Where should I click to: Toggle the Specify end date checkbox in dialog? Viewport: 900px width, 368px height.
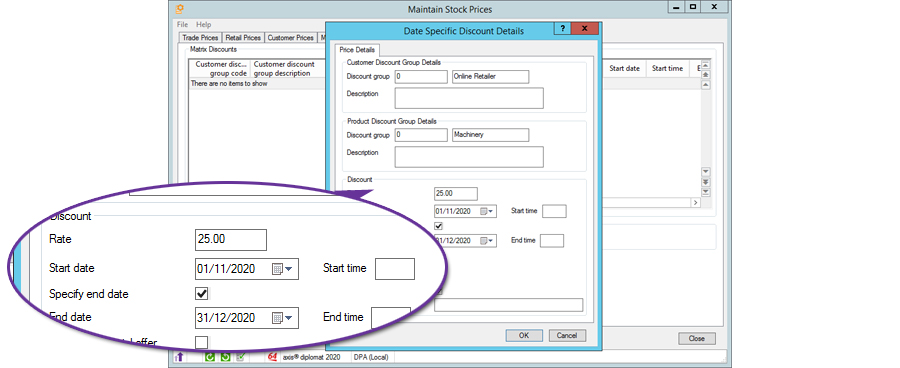click(439, 226)
